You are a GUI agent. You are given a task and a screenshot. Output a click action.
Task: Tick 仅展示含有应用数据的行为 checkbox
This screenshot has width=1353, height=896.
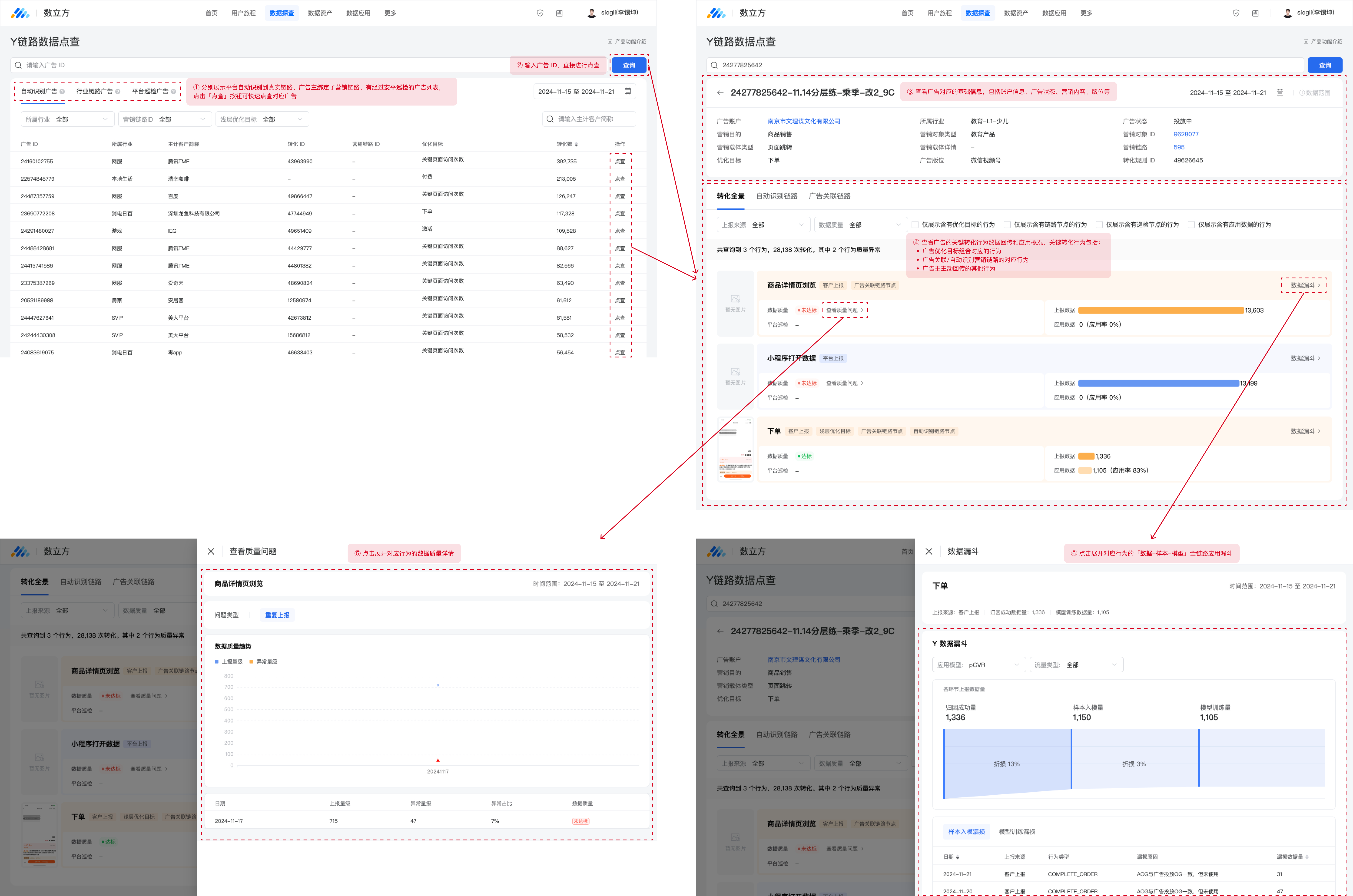(1191, 225)
